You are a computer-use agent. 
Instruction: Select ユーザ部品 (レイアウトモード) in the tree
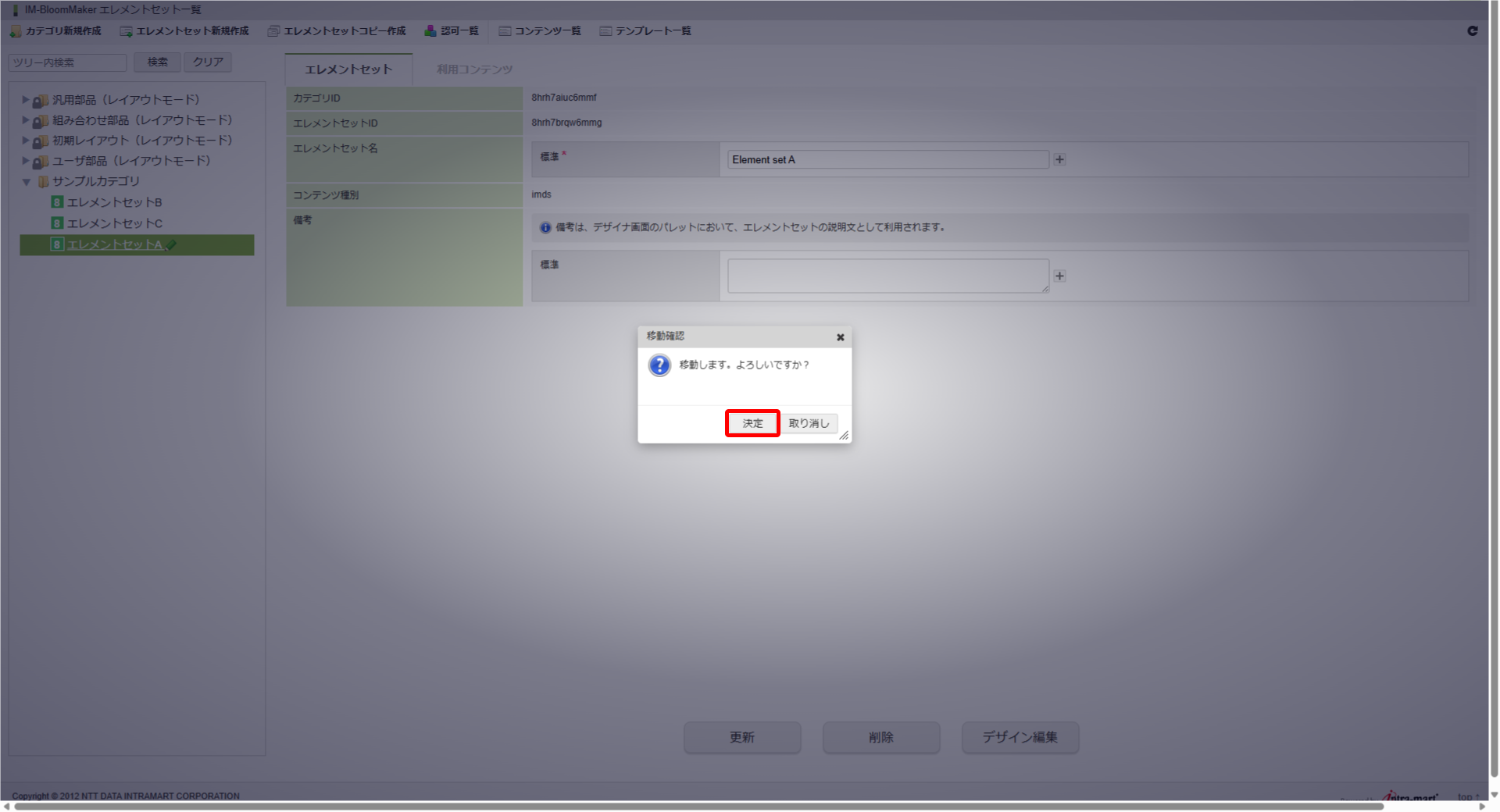coord(131,161)
